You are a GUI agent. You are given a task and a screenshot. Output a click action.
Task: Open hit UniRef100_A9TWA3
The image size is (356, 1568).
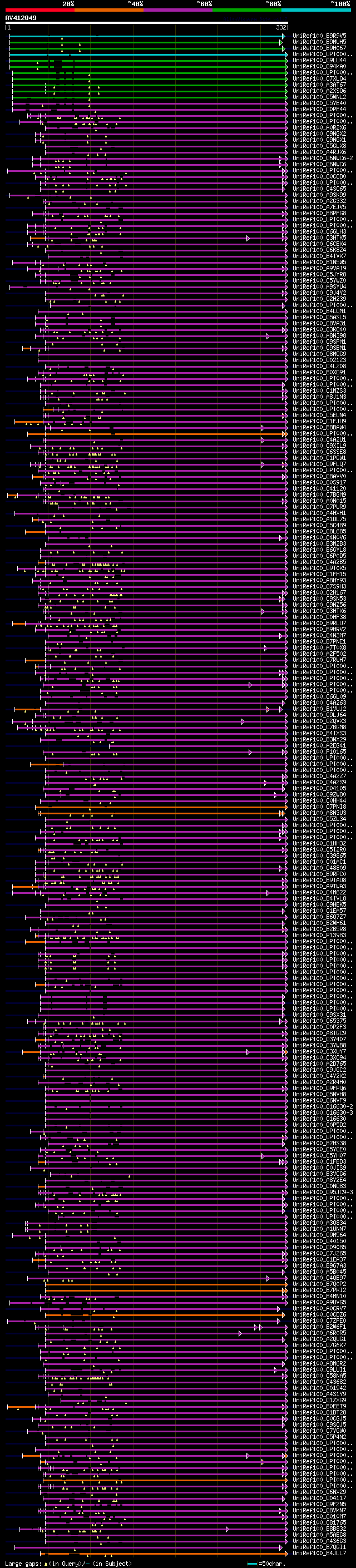[x=319, y=886]
